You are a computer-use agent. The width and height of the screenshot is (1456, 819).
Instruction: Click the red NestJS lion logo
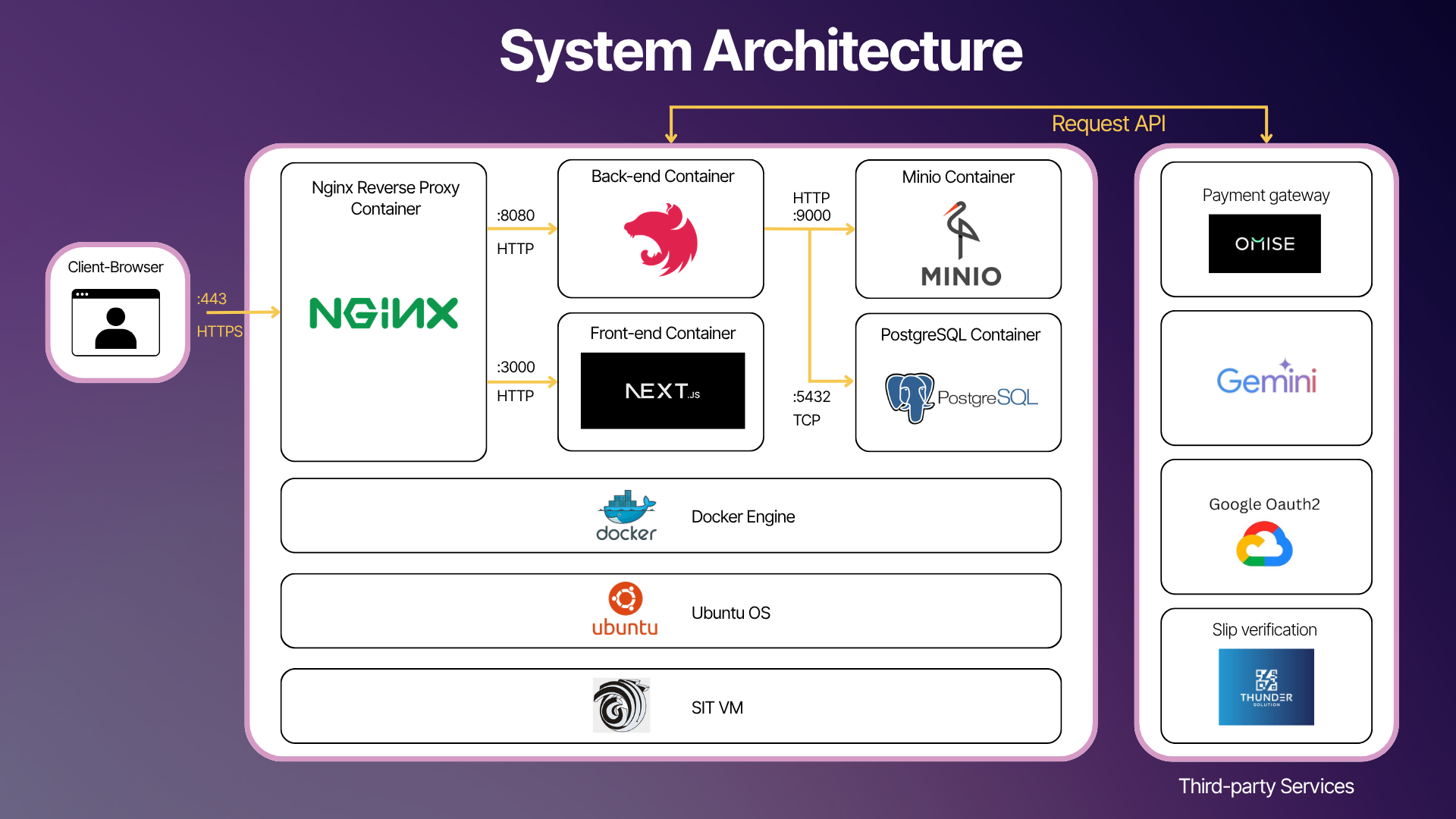[x=661, y=240]
